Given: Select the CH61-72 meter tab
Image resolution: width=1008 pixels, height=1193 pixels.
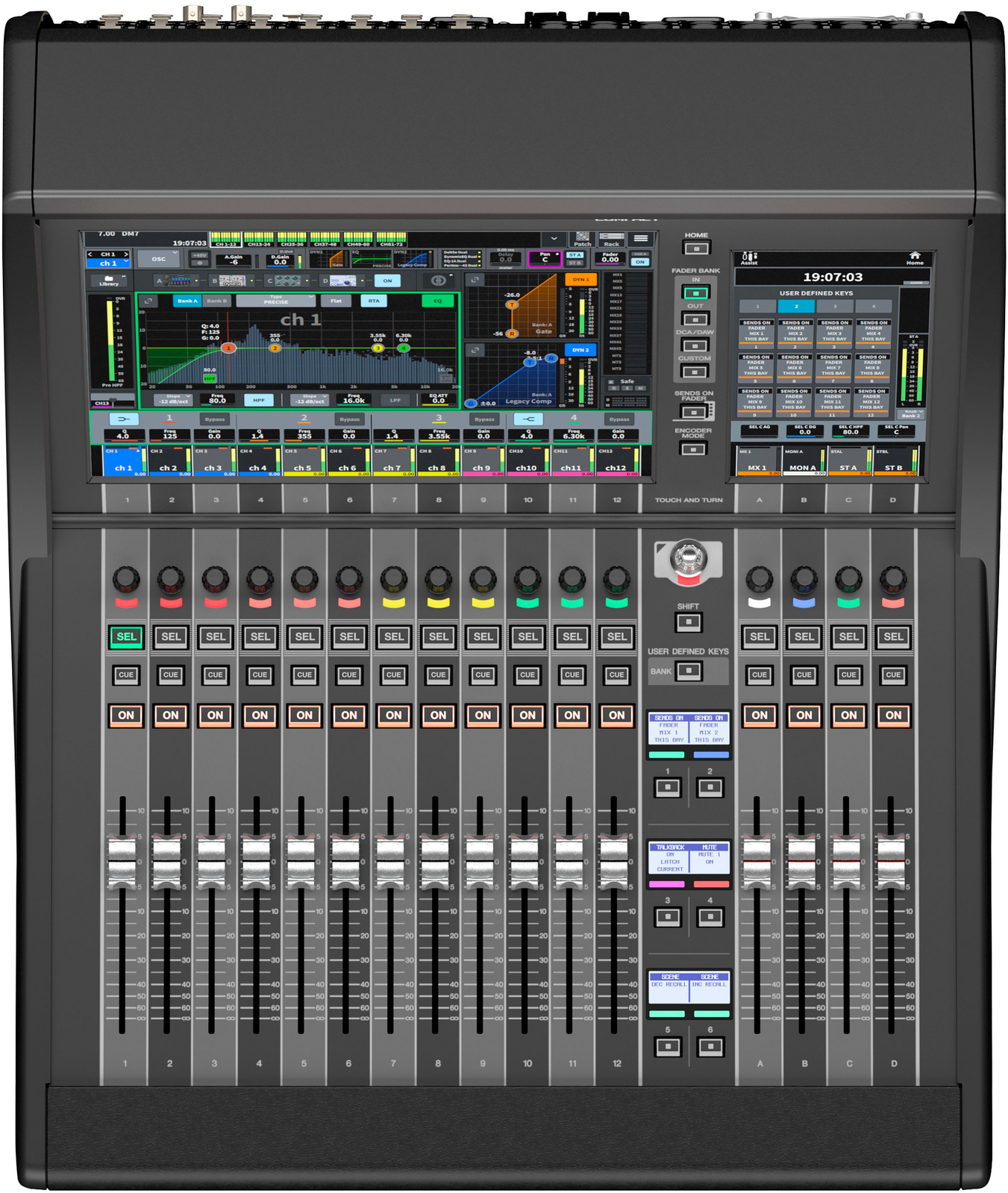Looking at the screenshot, I should tap(391, 239).
